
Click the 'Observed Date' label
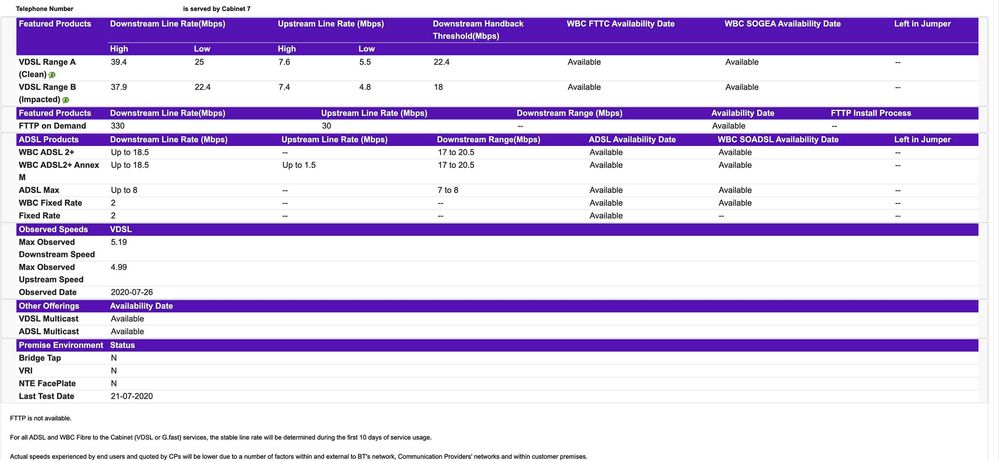pyautogui.click(x=48, y=292)
